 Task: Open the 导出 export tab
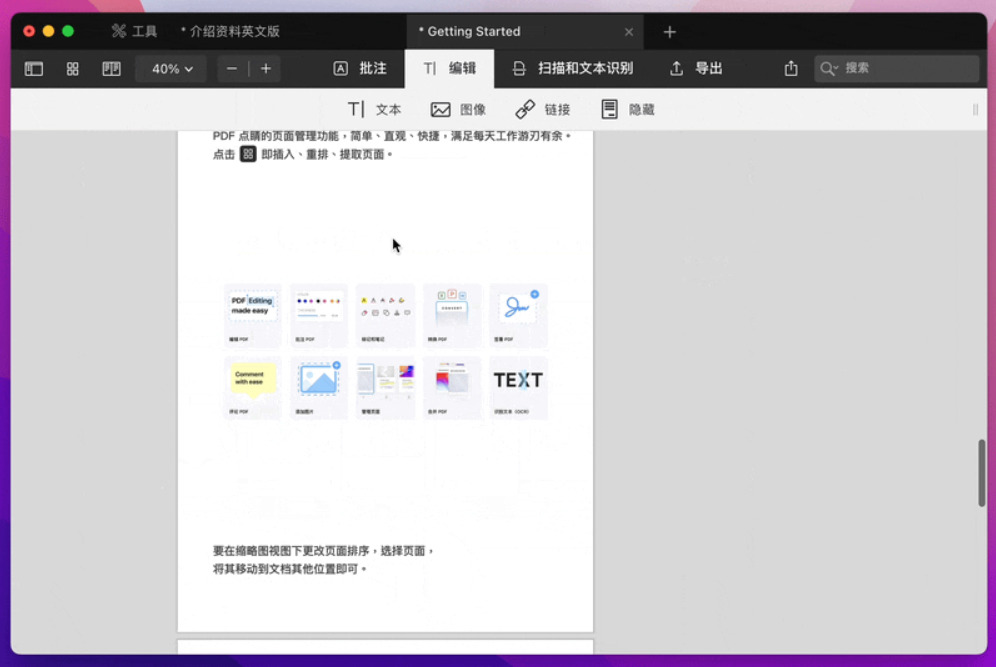[x=696, y=69]
